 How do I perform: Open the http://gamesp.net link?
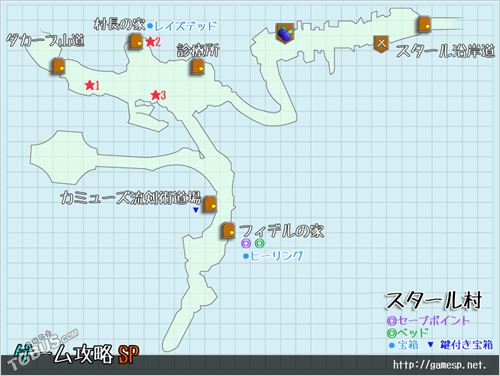[439, 365]
